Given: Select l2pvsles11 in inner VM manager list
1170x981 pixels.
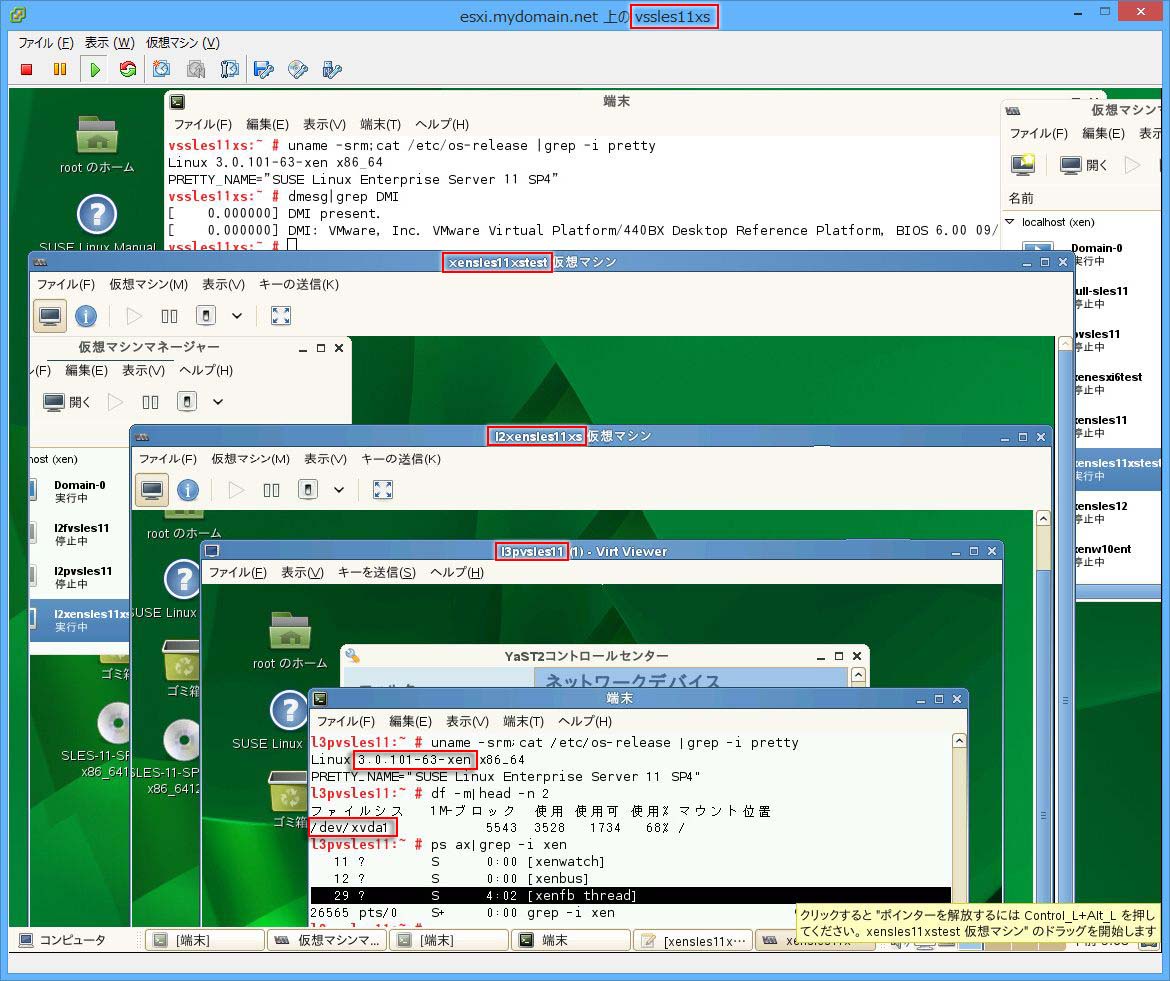Looking at the screenshot, I should [79, 577].
